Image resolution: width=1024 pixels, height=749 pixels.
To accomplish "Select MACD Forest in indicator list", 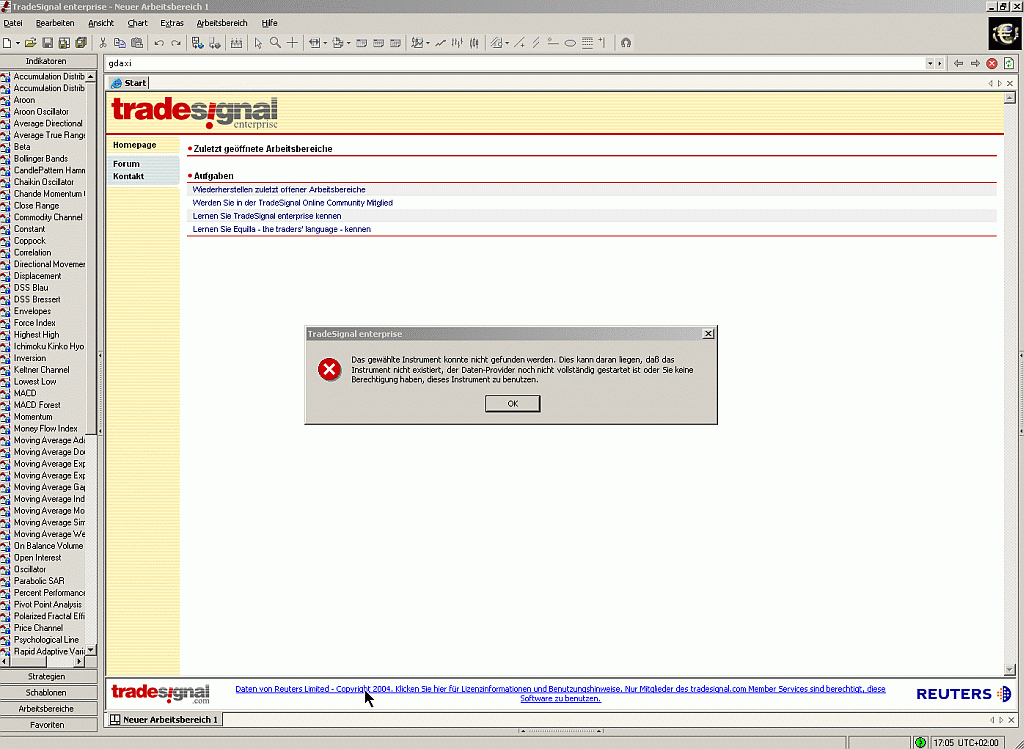I will [37, 405].
